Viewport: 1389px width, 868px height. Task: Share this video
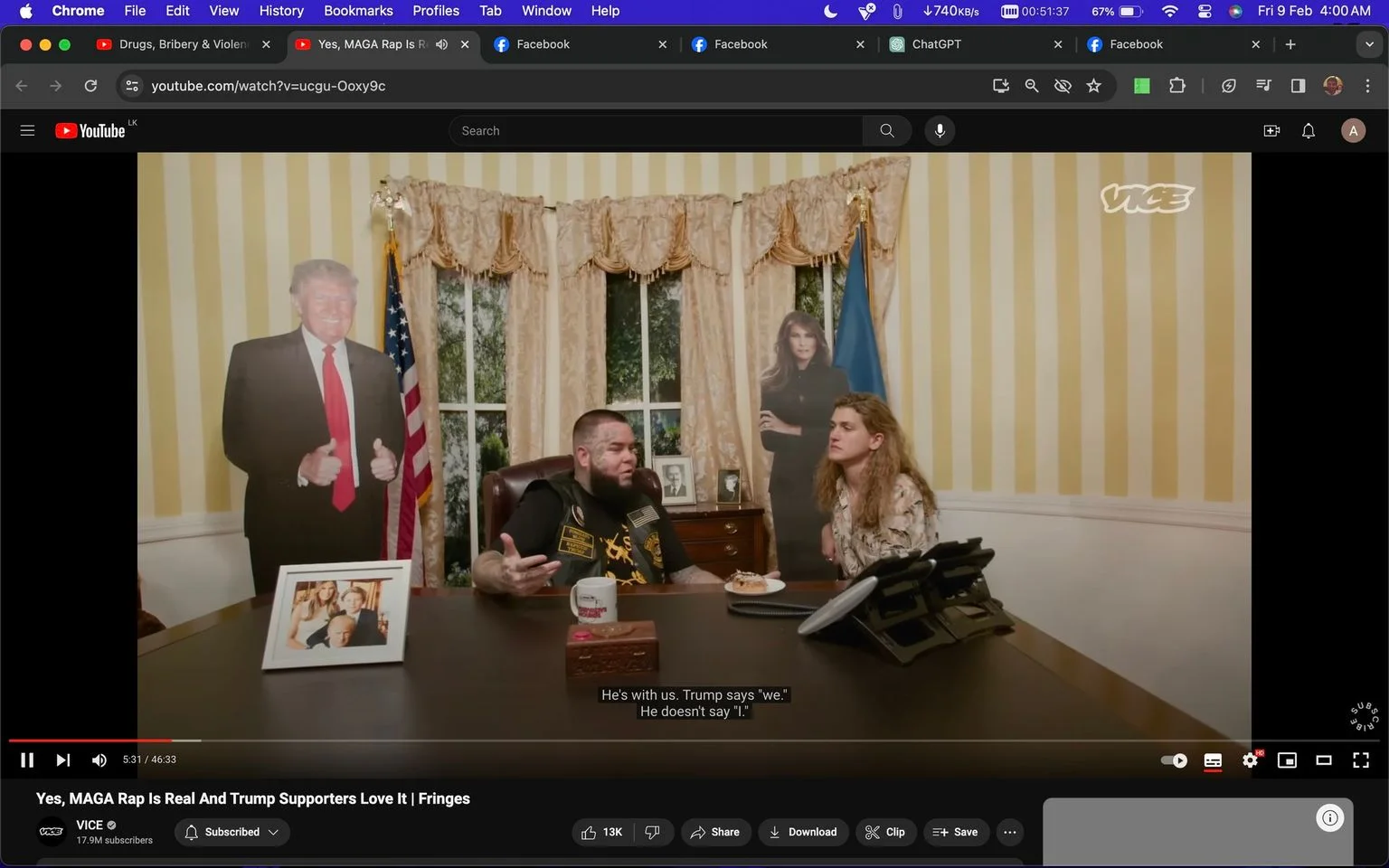[x=715, y=832]
